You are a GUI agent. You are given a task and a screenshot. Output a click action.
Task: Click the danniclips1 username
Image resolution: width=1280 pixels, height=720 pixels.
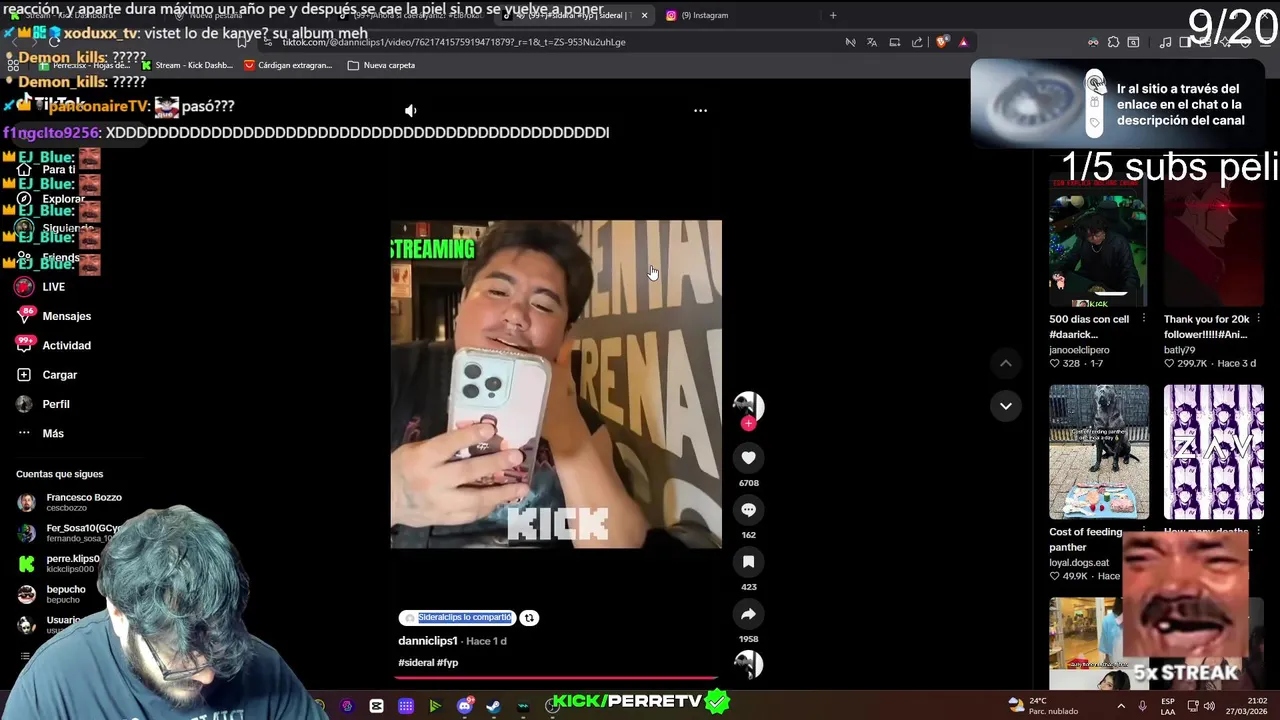click(428, 641)
